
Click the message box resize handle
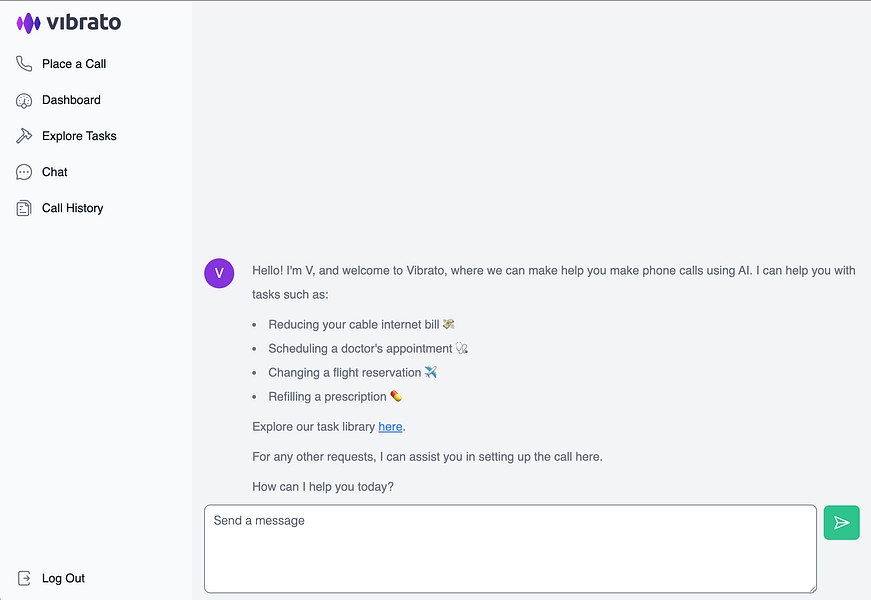pos(811,587)
